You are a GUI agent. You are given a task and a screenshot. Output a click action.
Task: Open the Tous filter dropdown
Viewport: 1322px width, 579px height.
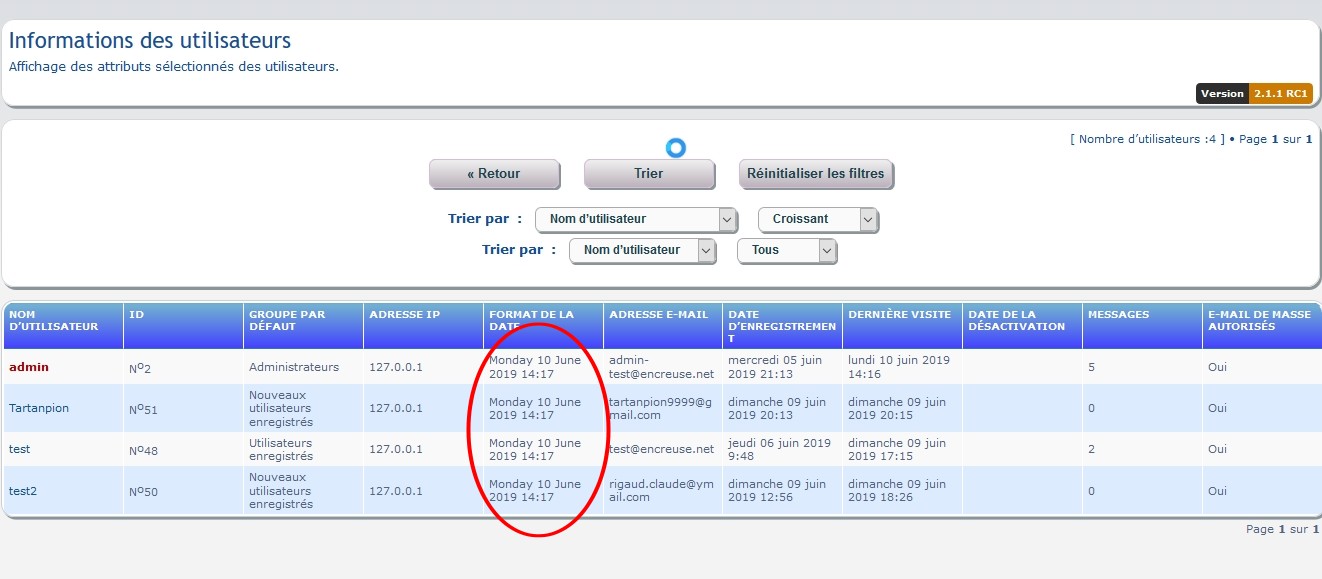786,250
